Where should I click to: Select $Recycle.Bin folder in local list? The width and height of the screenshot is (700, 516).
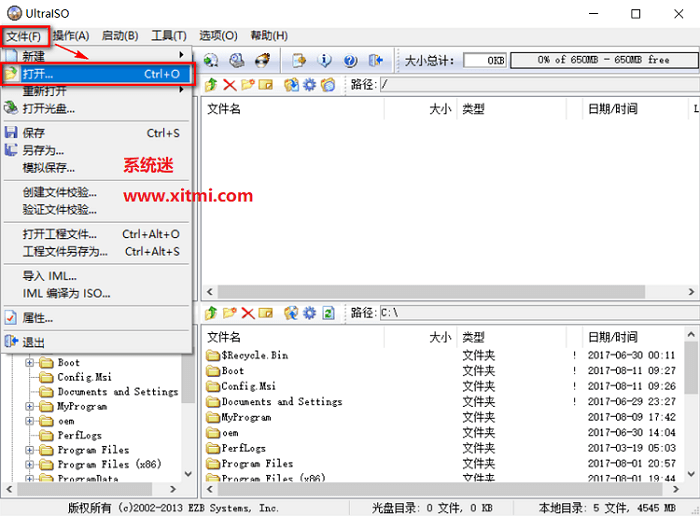[x=248, y=355]
